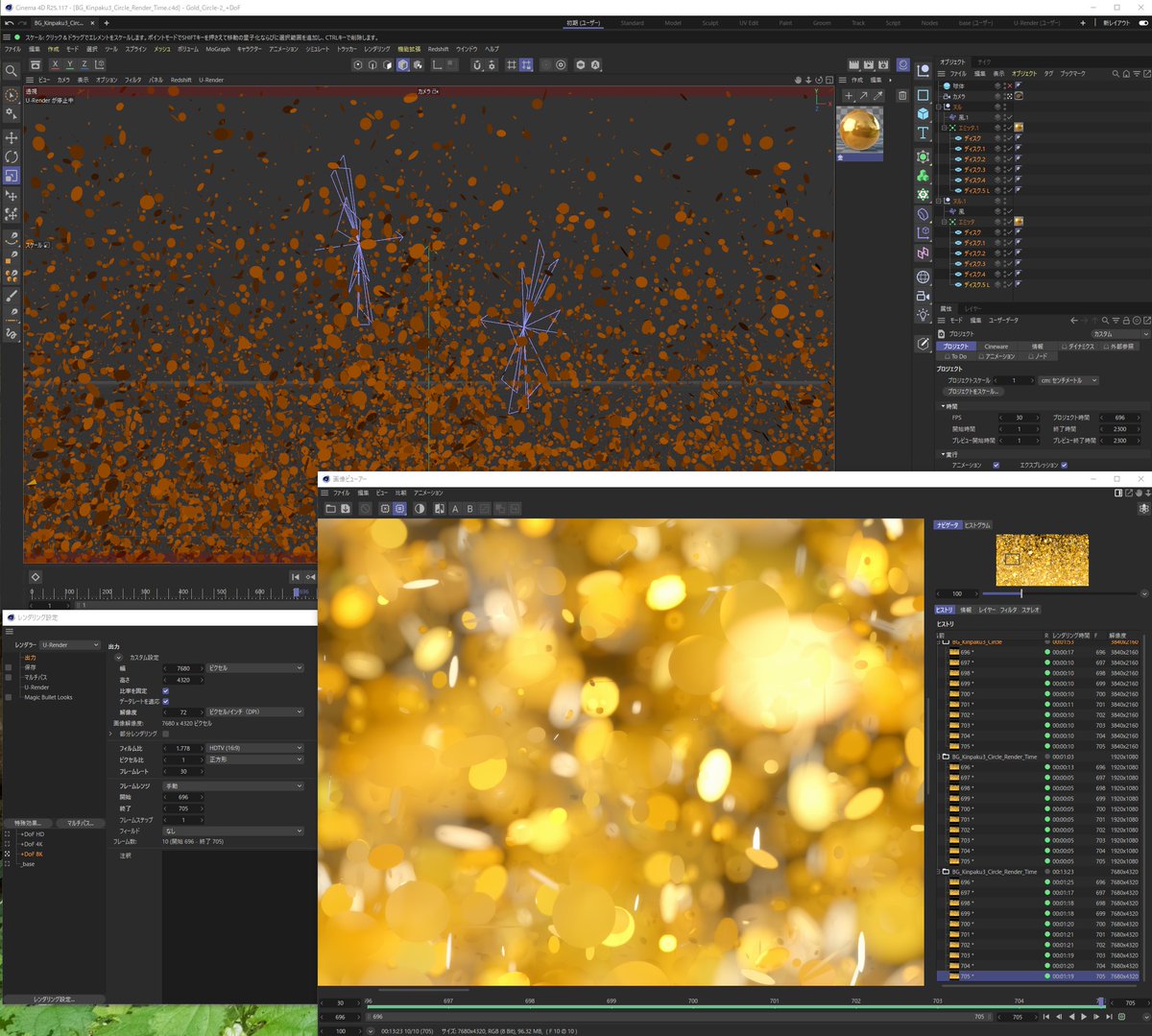This screenshot has height=1036, width=1152.
Task: Select the +DoF HD render setting
Action: [x=33, y=834]
